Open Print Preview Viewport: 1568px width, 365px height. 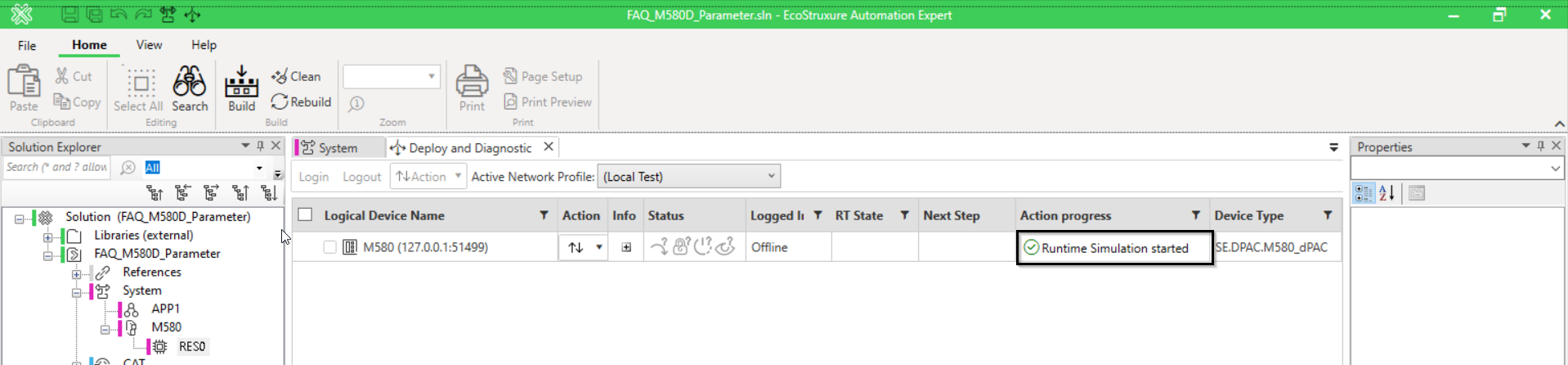pyautogui.click(x=548, y=101)
